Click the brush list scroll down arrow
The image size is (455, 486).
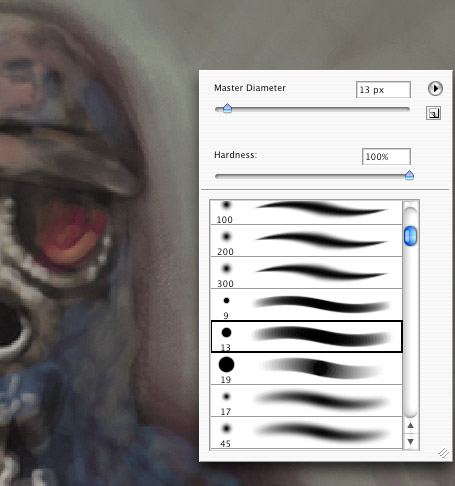coord(411,441)
